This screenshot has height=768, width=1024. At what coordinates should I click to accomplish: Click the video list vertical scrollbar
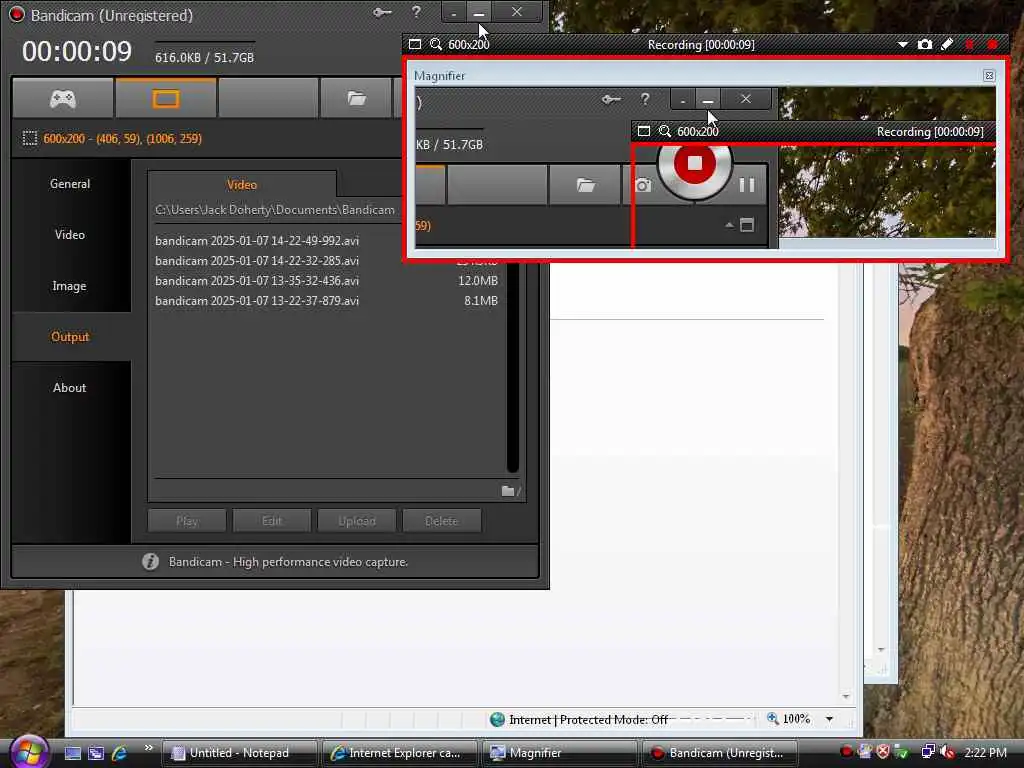tap(513, 366)
